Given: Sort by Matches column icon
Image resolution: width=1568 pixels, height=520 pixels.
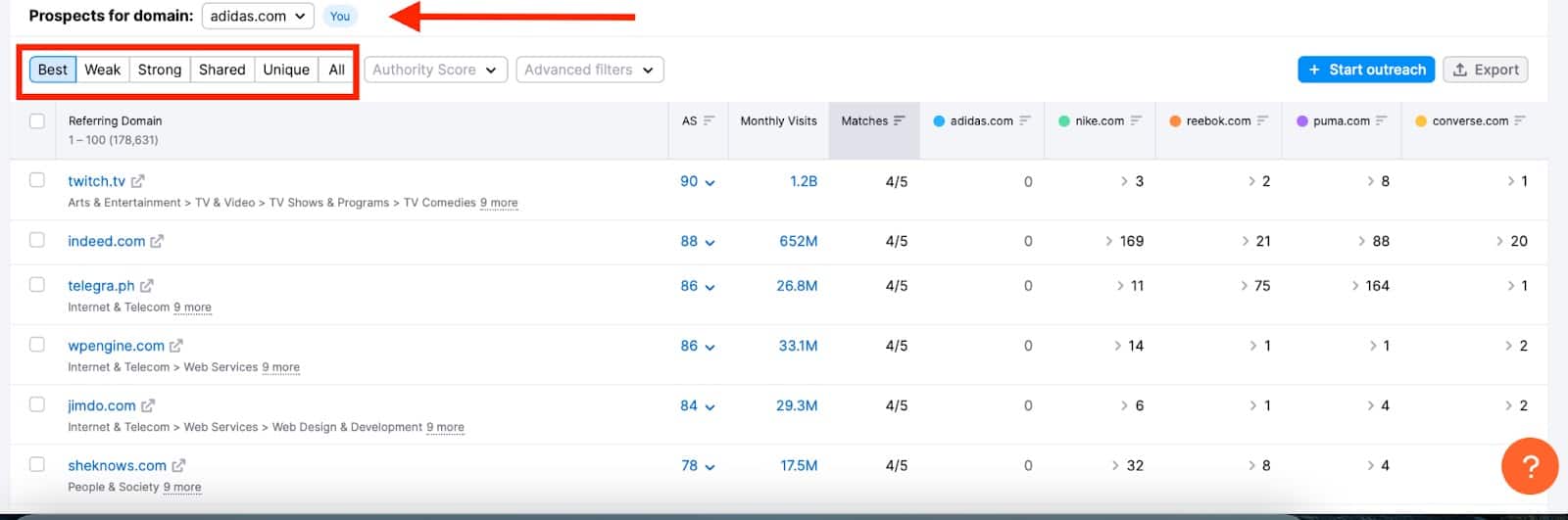Looking at the screenshot, I should point(900,120).
